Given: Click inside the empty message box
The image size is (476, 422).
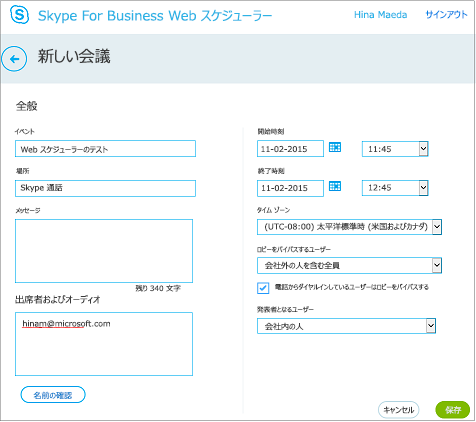Looking at the screenshot, I should [x=104, y=251].
